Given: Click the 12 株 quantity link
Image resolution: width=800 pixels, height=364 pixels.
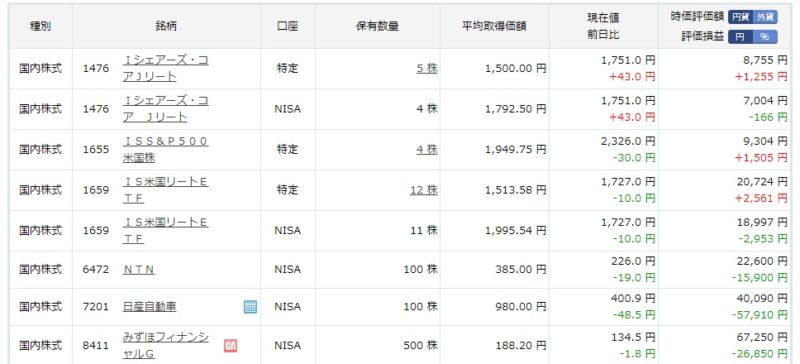Looking at the screenshot, I should coord(423,190).
